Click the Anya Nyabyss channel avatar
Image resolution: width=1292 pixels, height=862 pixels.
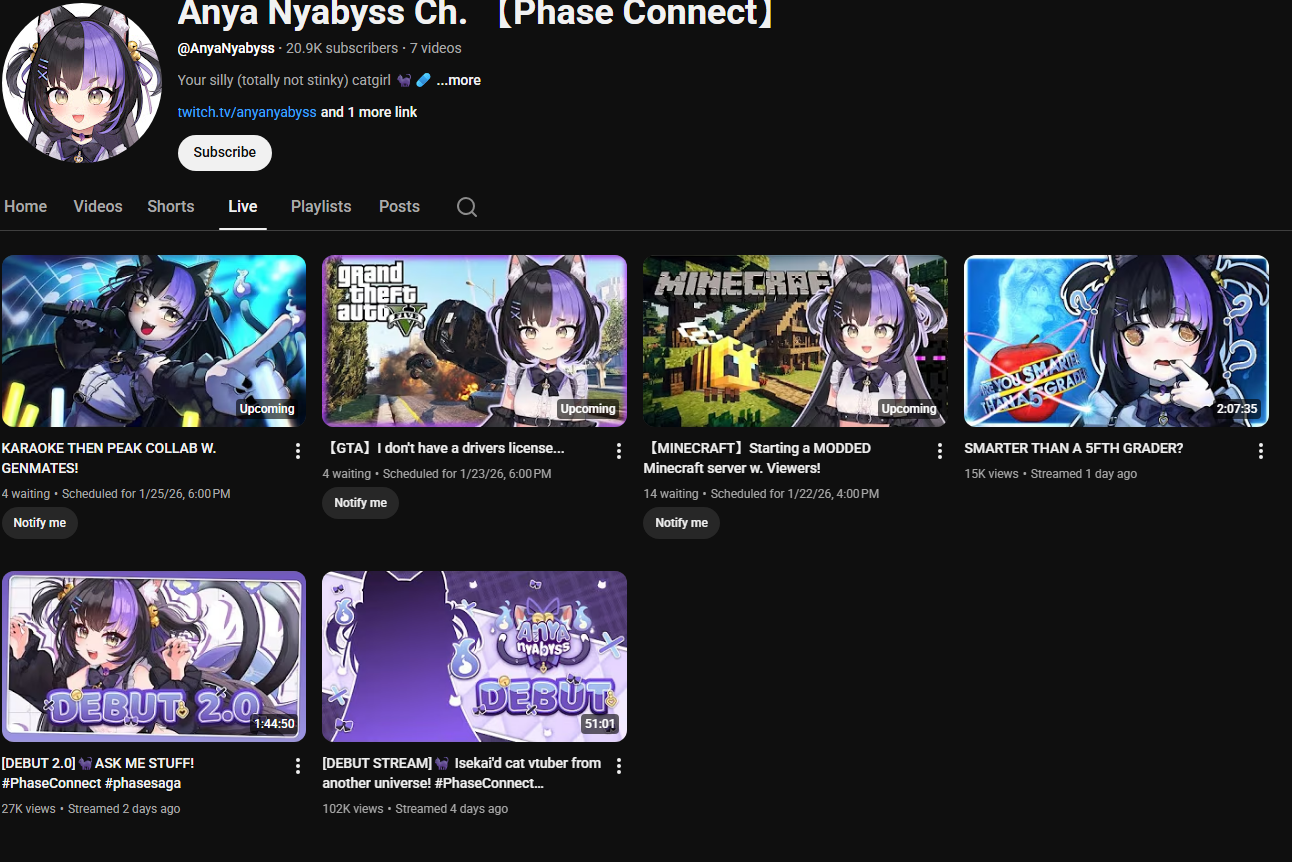(x=82, y=82)
